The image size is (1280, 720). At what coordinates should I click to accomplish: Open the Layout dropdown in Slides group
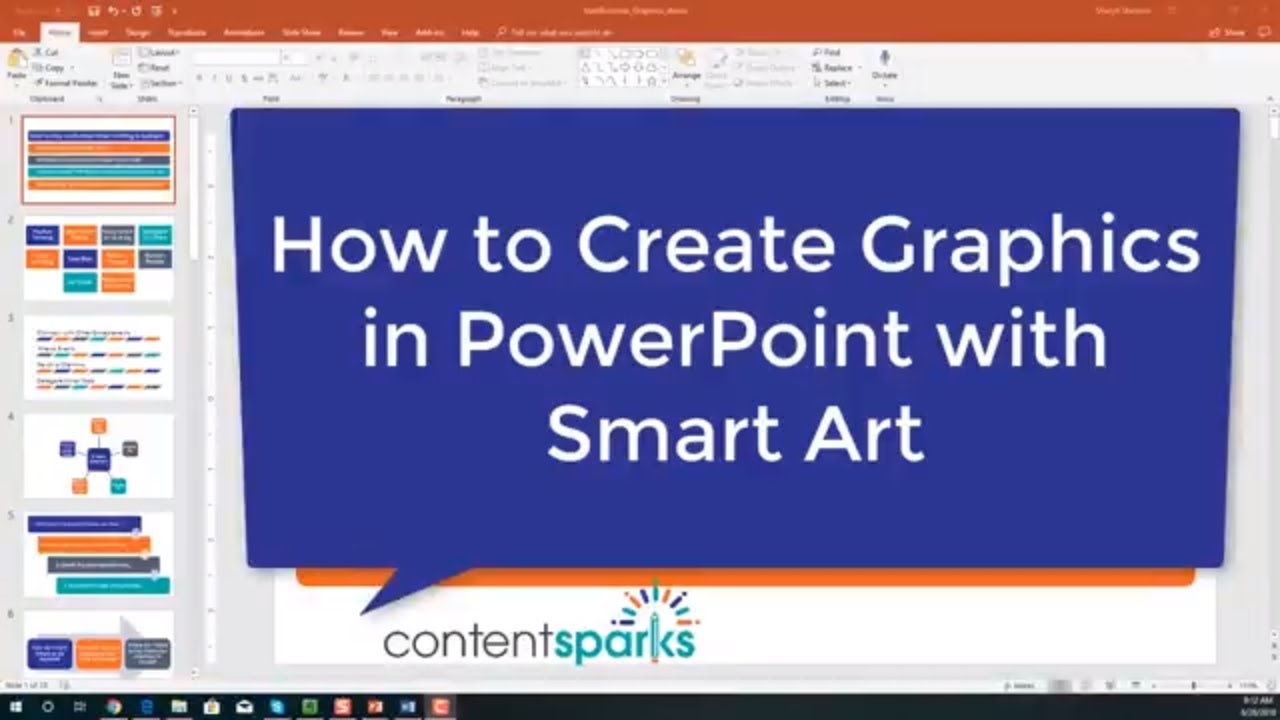[x=159, y=52]
